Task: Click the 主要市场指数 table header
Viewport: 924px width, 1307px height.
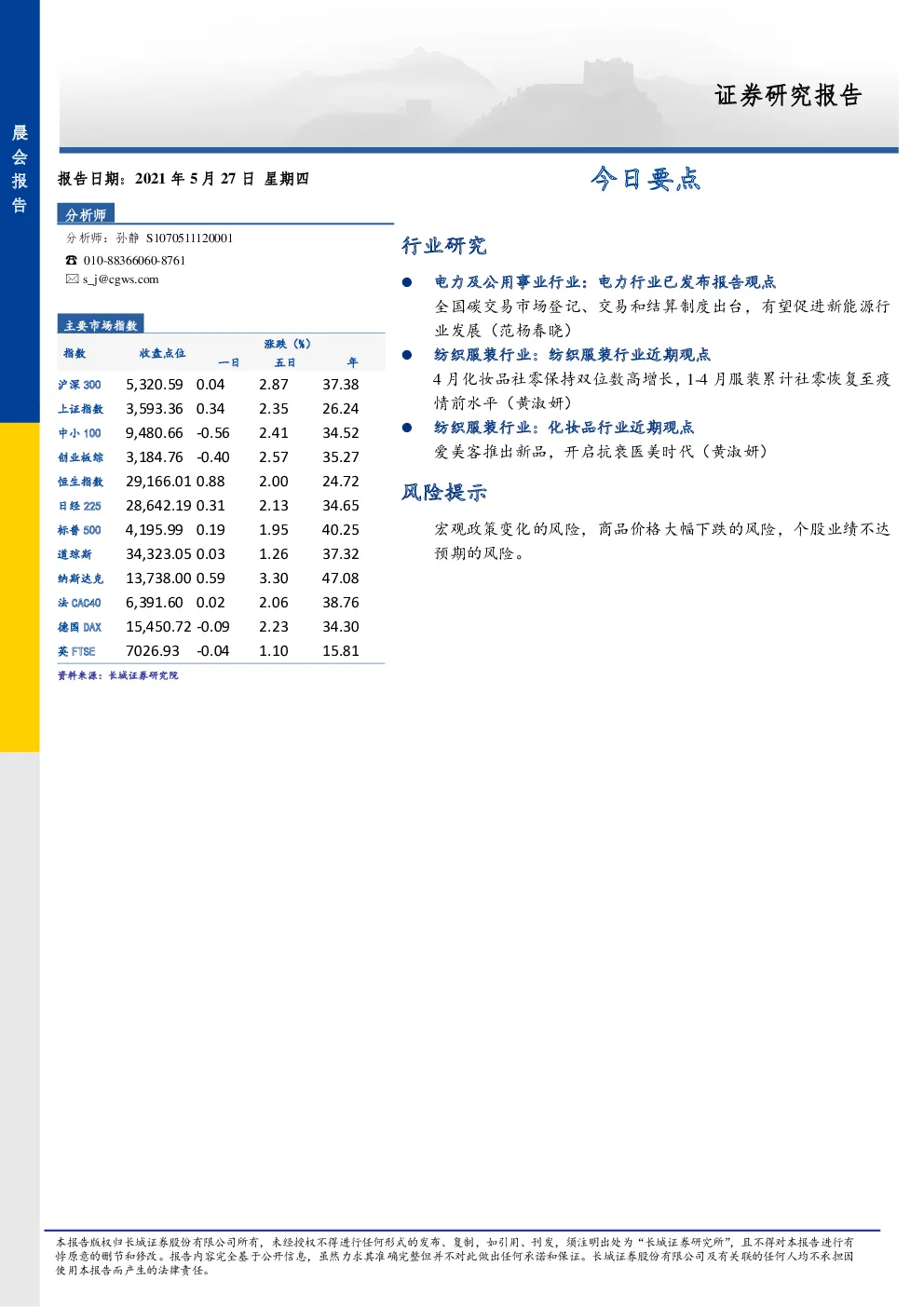Action: [x=101, y=325]
